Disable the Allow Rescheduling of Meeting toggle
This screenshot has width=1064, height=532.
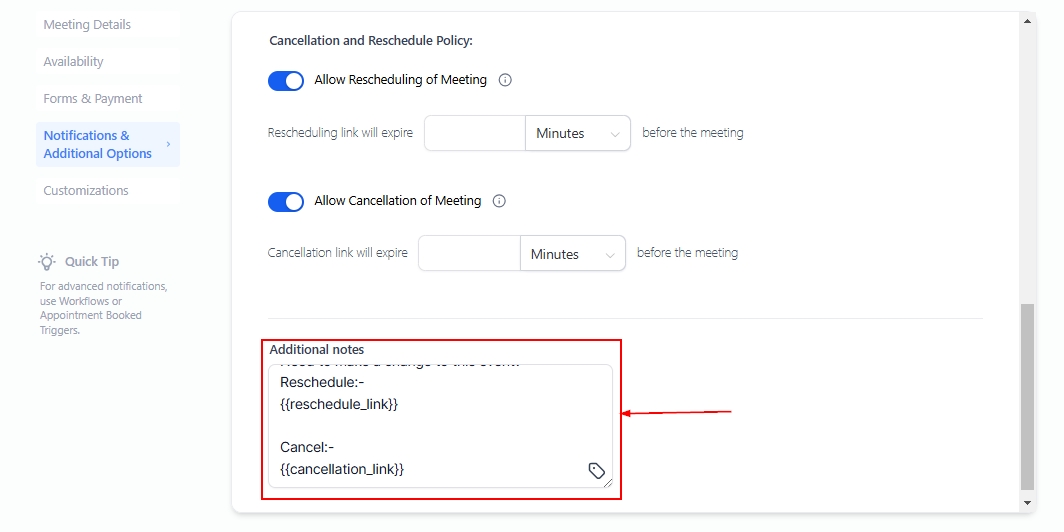[286, 81]
